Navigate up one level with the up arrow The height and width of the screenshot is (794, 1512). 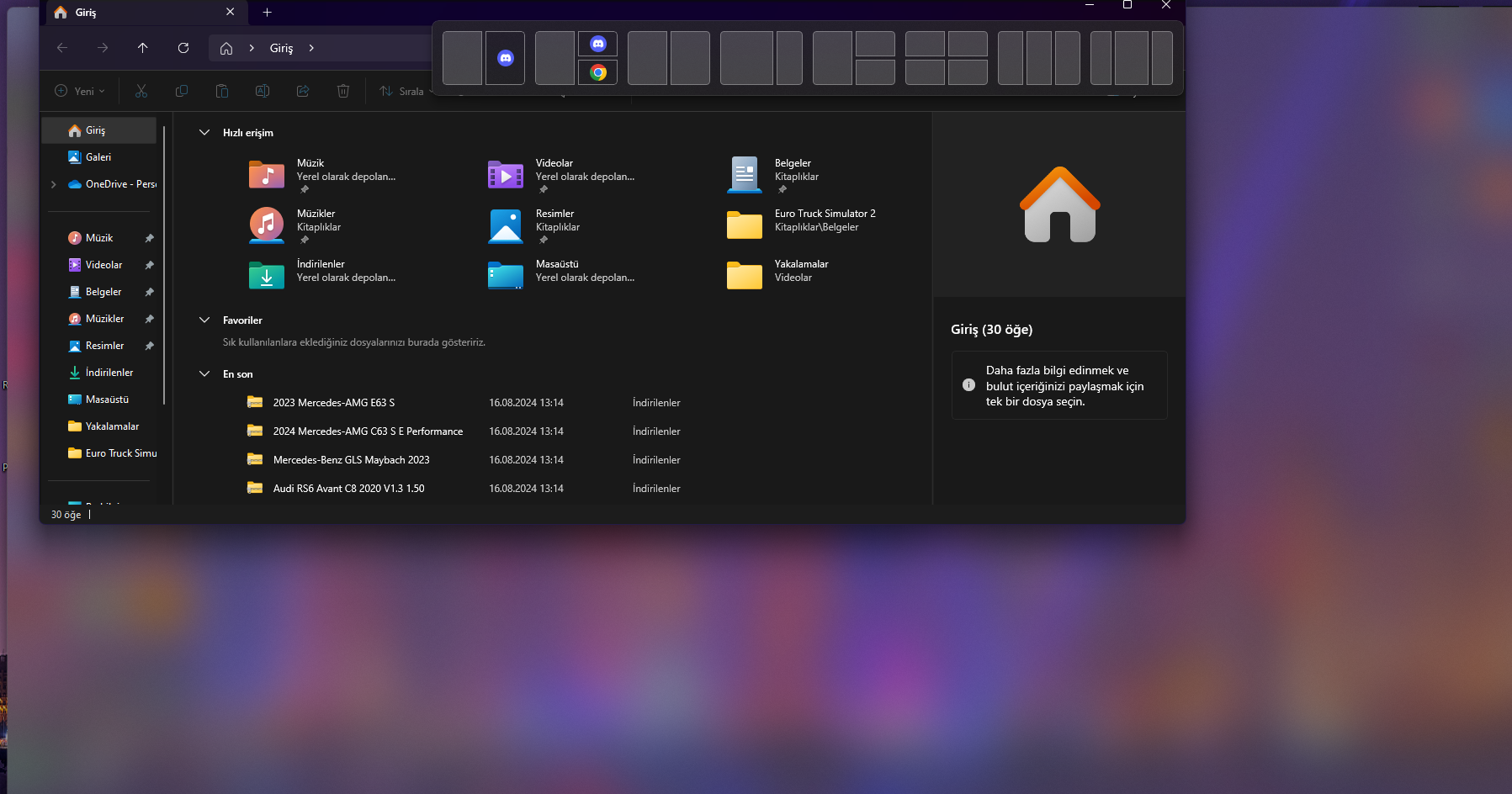coord(143,48)
